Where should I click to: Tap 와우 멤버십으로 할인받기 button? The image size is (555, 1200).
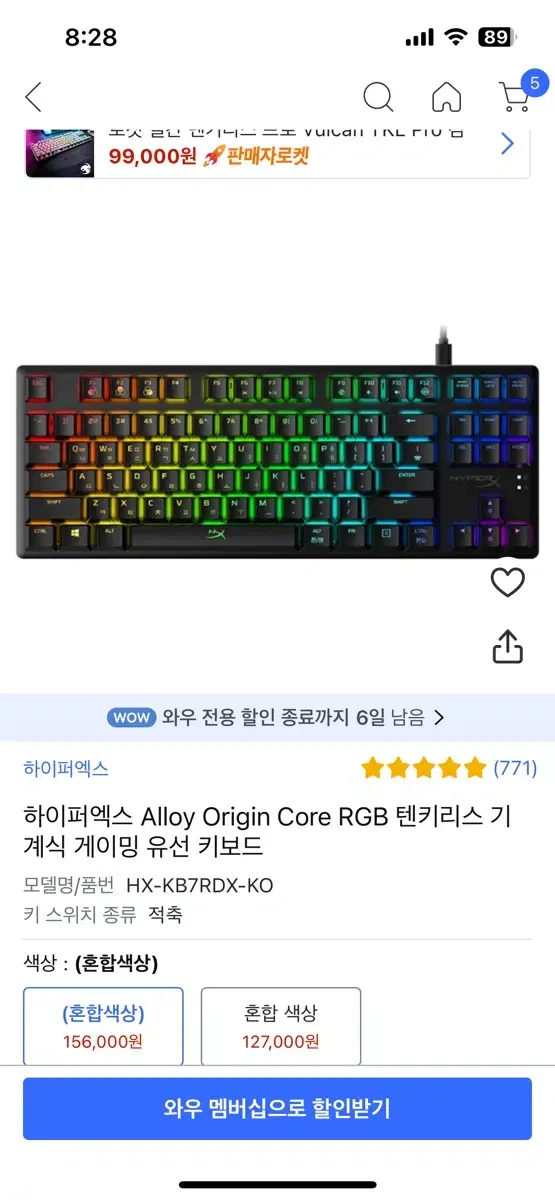click(x=277, y=1108)
